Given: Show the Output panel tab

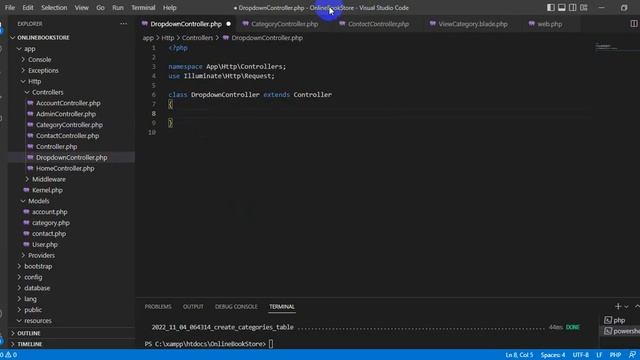Looking at the screenshot, I should pyautogui.click(x=193, y=307).
